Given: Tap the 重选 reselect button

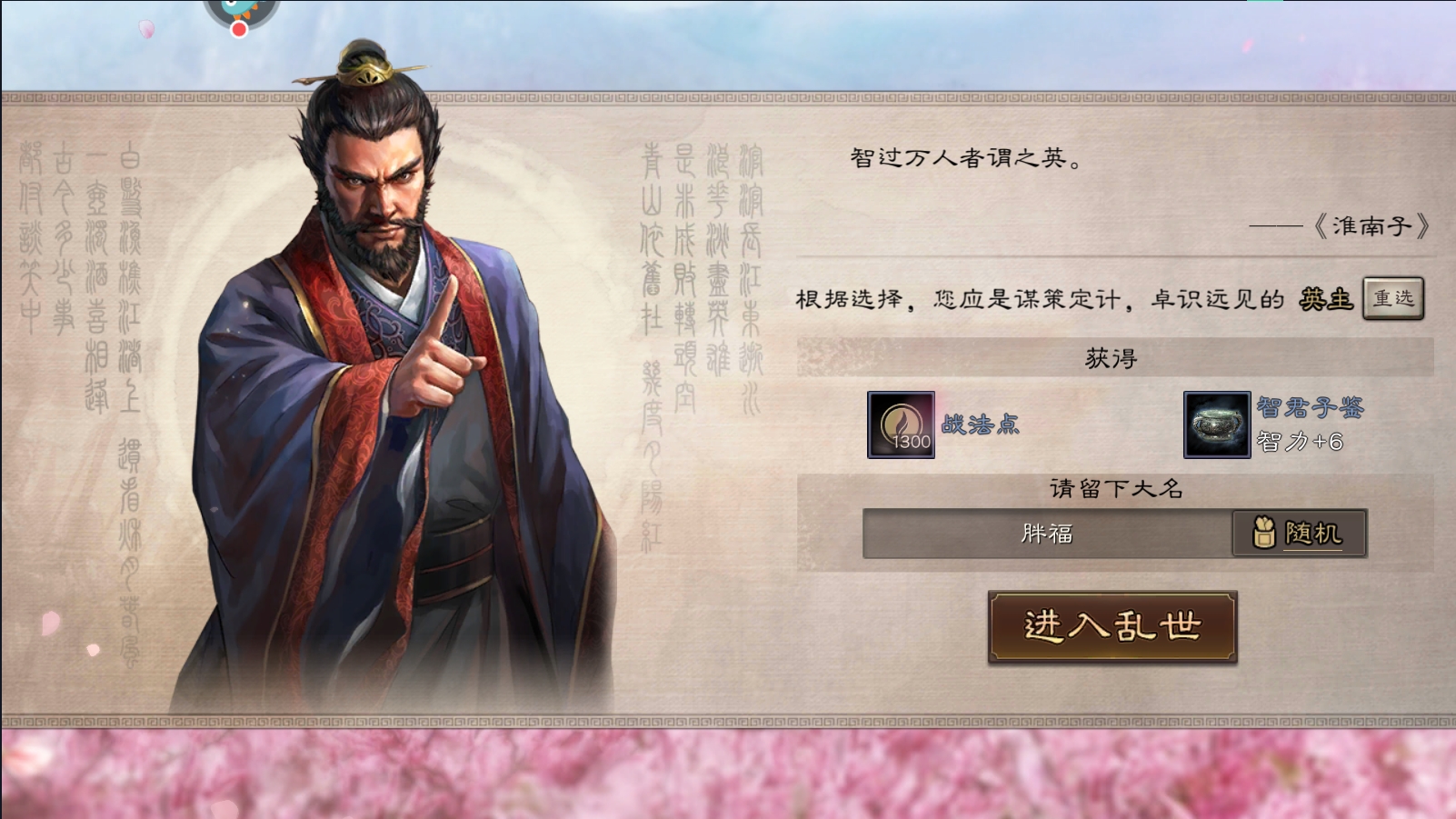Looking at the screenshot, I should [1393, 298].
